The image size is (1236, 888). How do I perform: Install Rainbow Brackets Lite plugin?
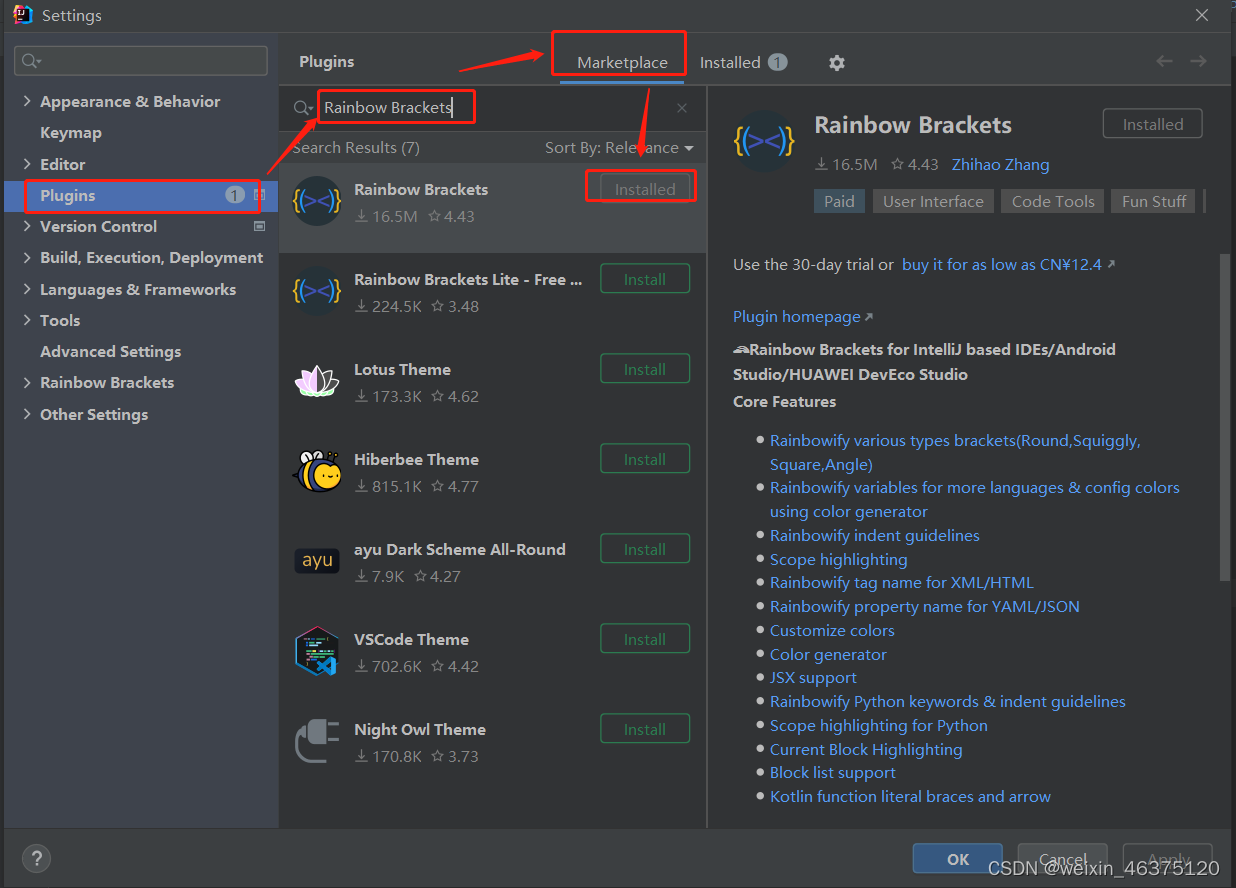pyautogui.click(x=645, y=279)
